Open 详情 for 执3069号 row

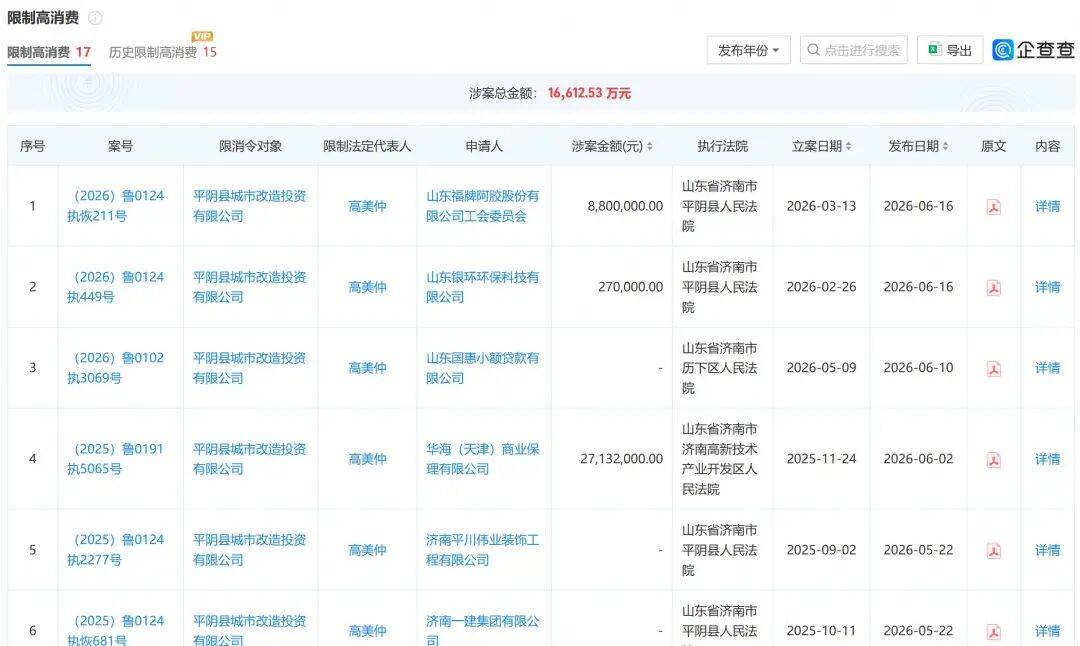click(1047, 368)
